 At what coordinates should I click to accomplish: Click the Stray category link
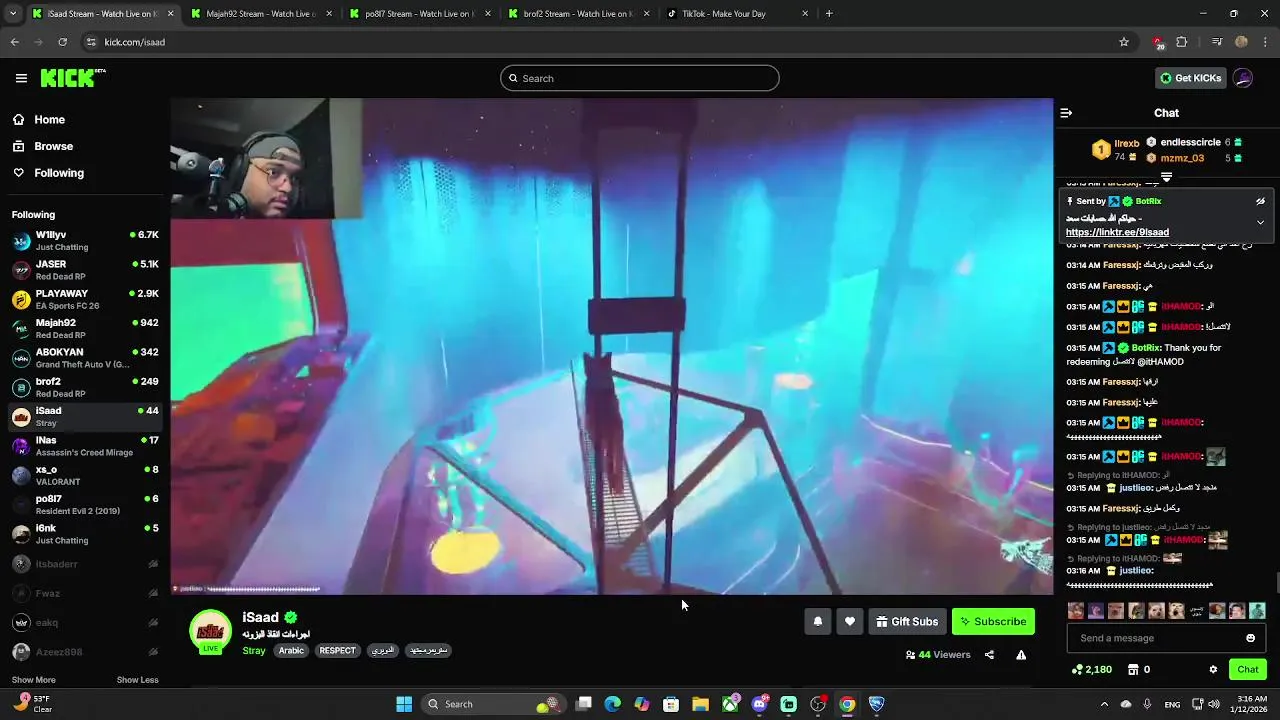pos(254,650)
